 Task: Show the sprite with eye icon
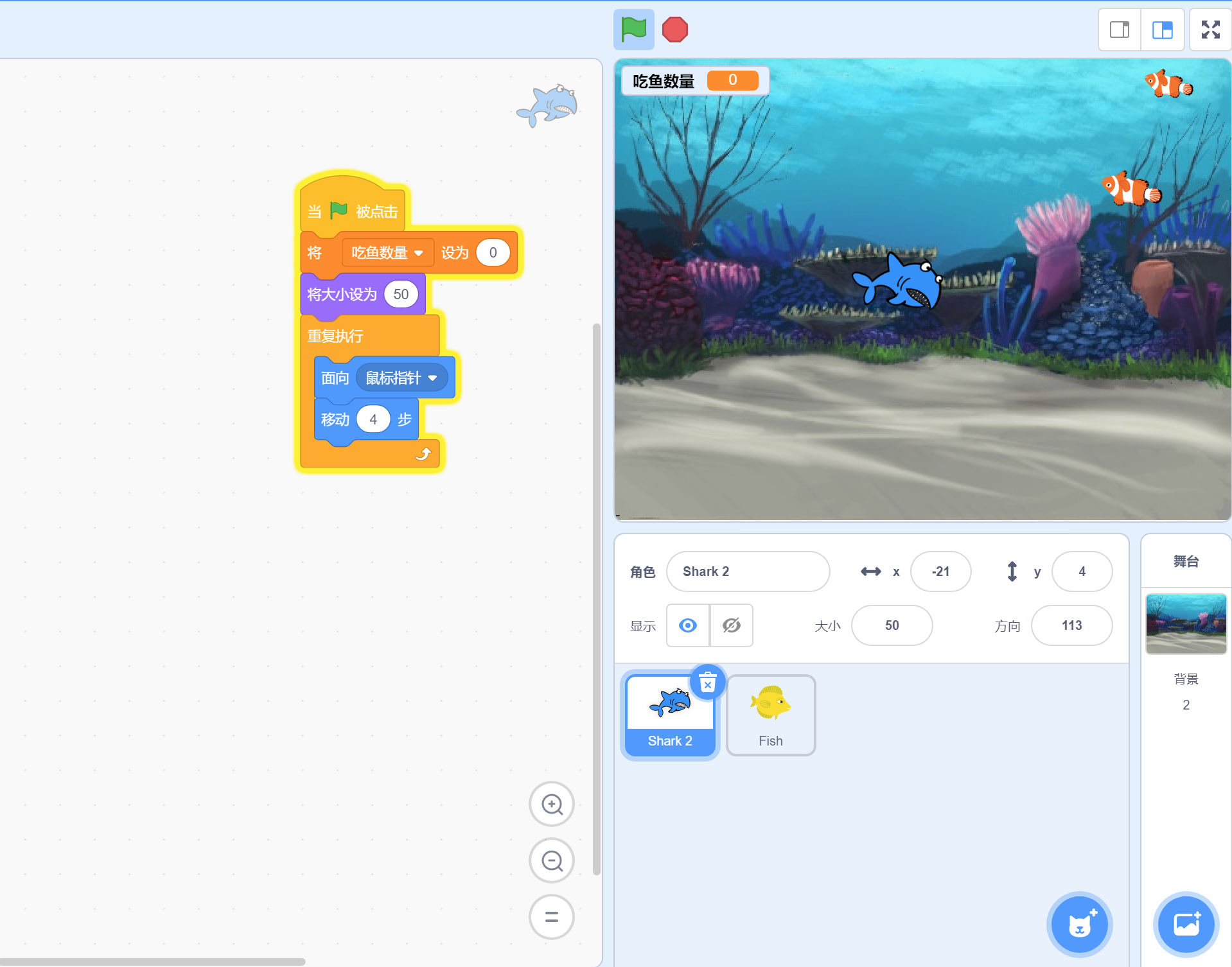click(688, 625)
